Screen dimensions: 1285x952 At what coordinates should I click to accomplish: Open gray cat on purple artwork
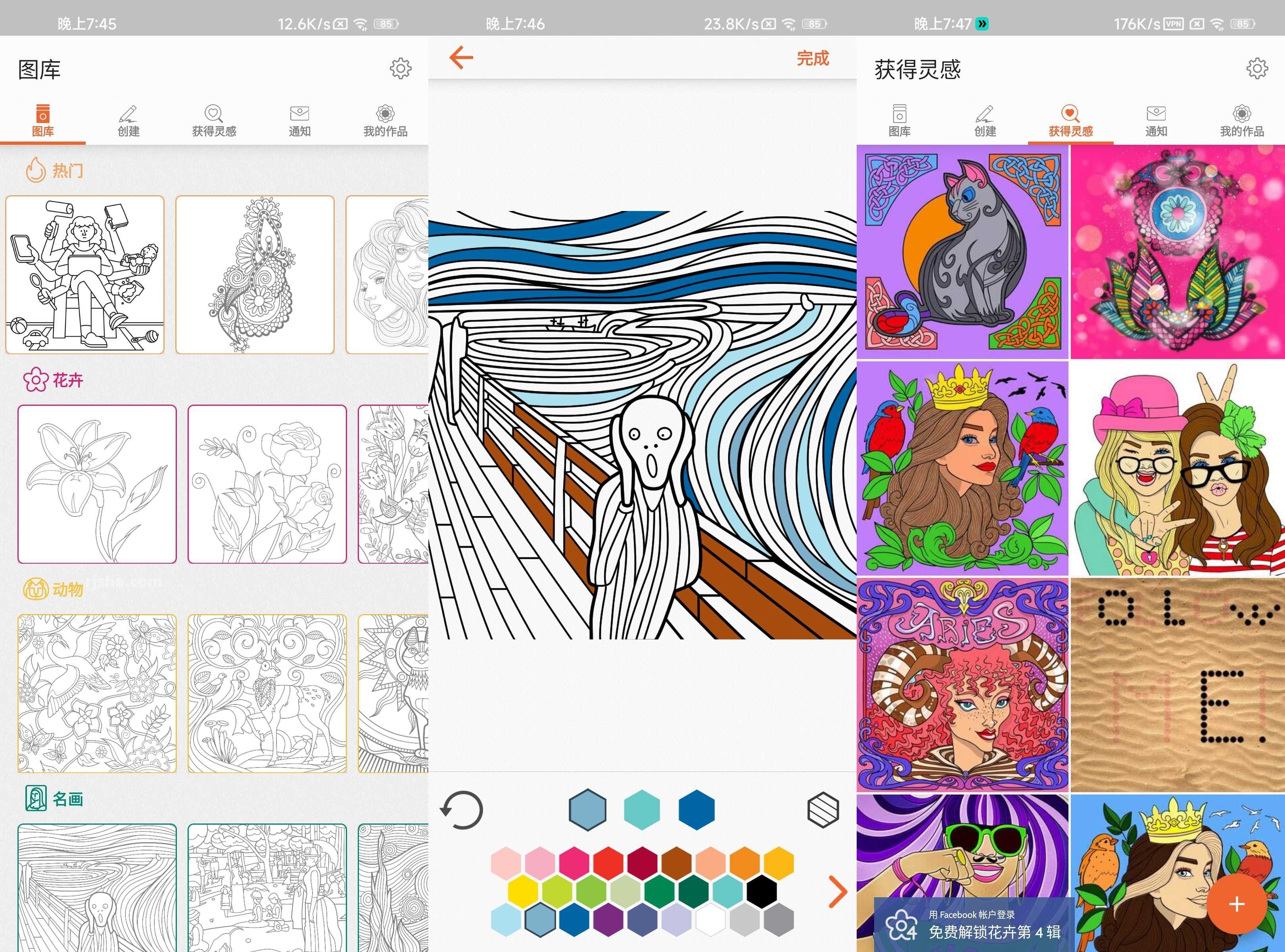[x=962, y=252]
